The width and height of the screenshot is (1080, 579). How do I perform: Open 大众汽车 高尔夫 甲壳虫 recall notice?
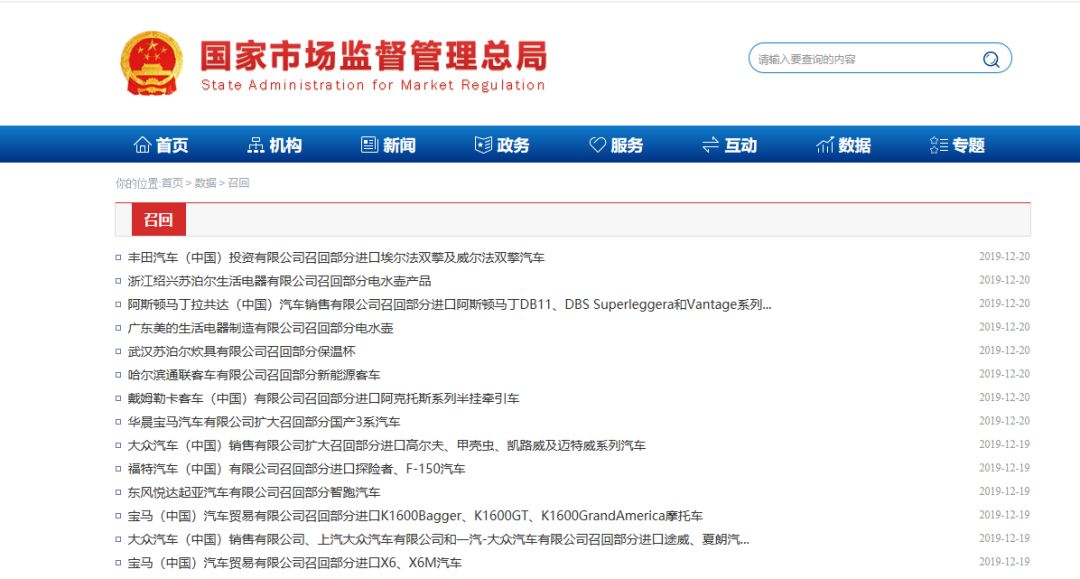click(386, 445)
